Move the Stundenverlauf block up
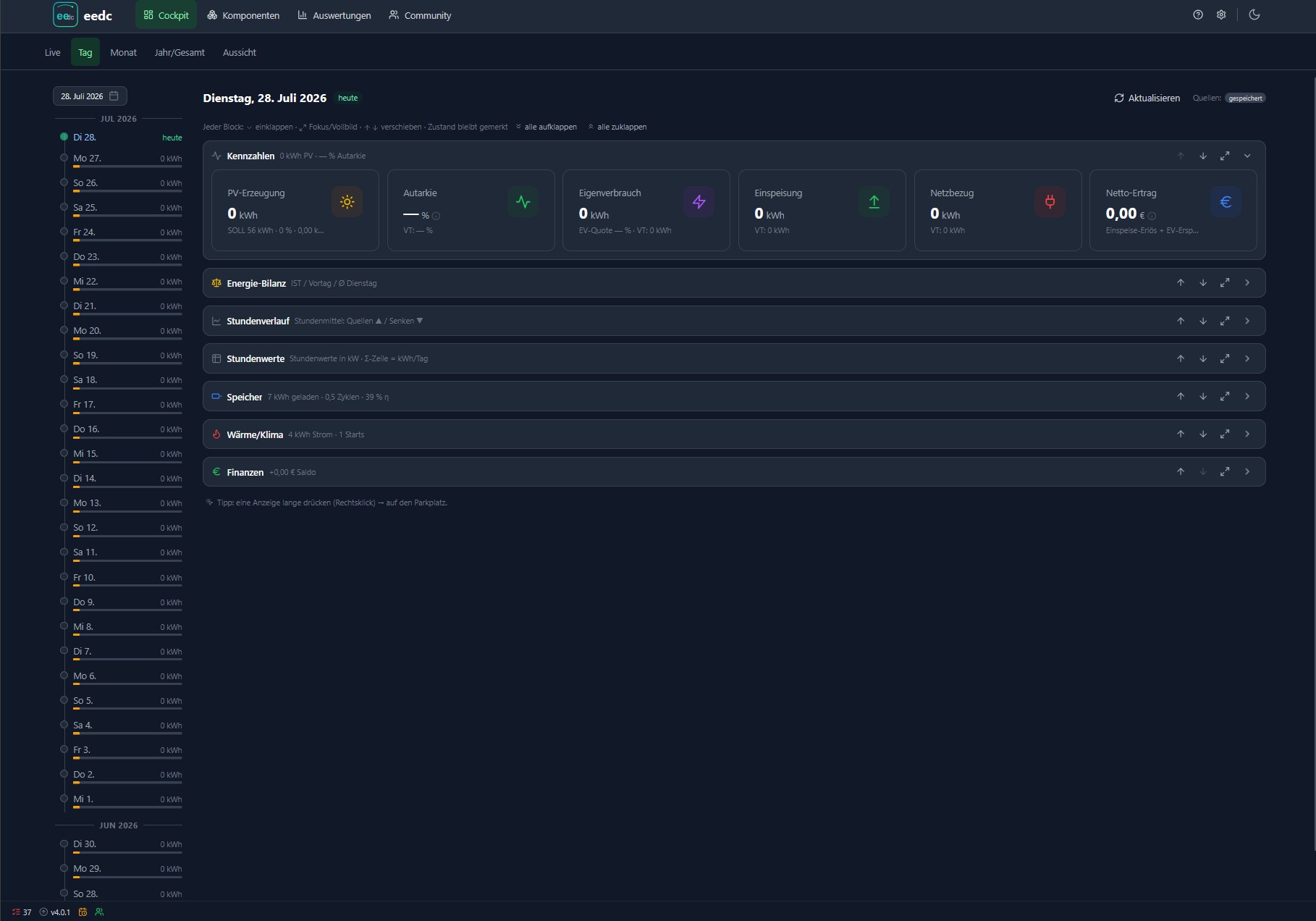Viewport: 1316px width, 921px height. click(x=1181, y=321)
